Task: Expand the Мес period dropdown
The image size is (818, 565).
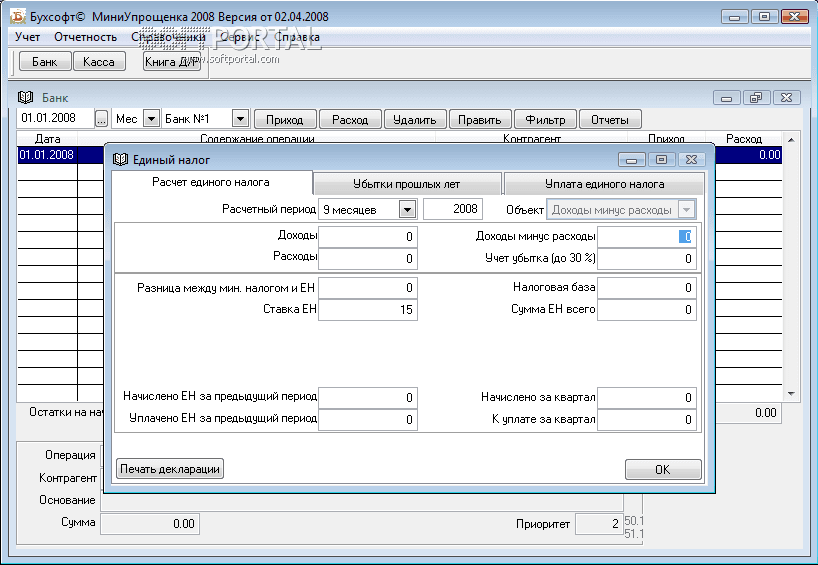Action: pyautogui.click(x=151, y=119)
